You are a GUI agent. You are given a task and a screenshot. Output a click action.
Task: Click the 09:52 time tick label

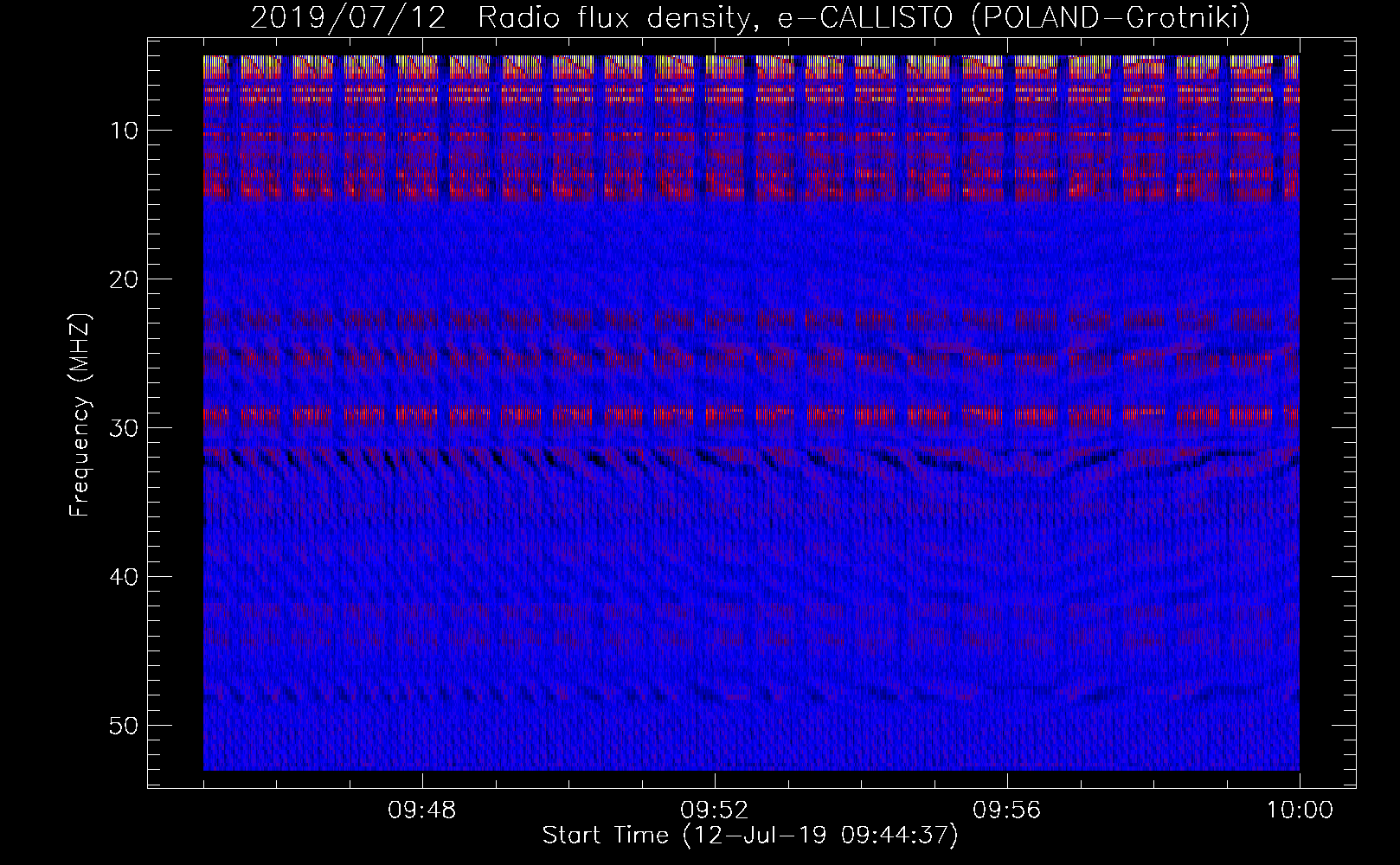[714, 811]
